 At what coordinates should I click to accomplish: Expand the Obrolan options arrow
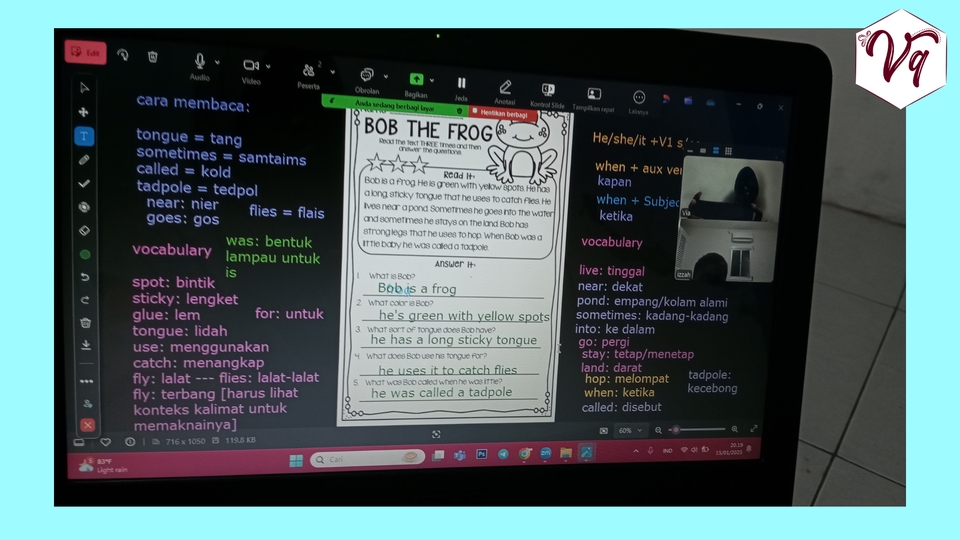(x=386, y=77)
